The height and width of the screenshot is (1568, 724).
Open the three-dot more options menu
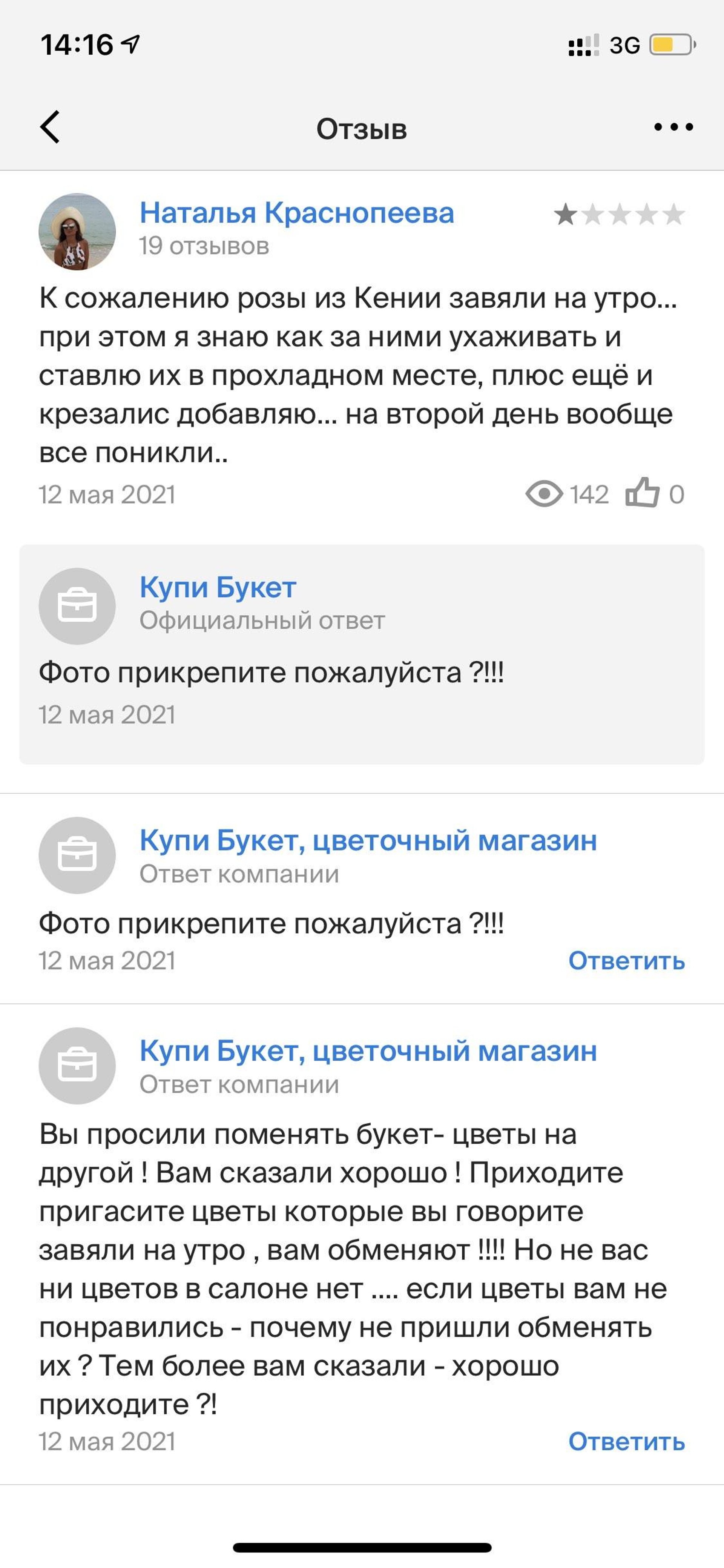click(673, 127)
